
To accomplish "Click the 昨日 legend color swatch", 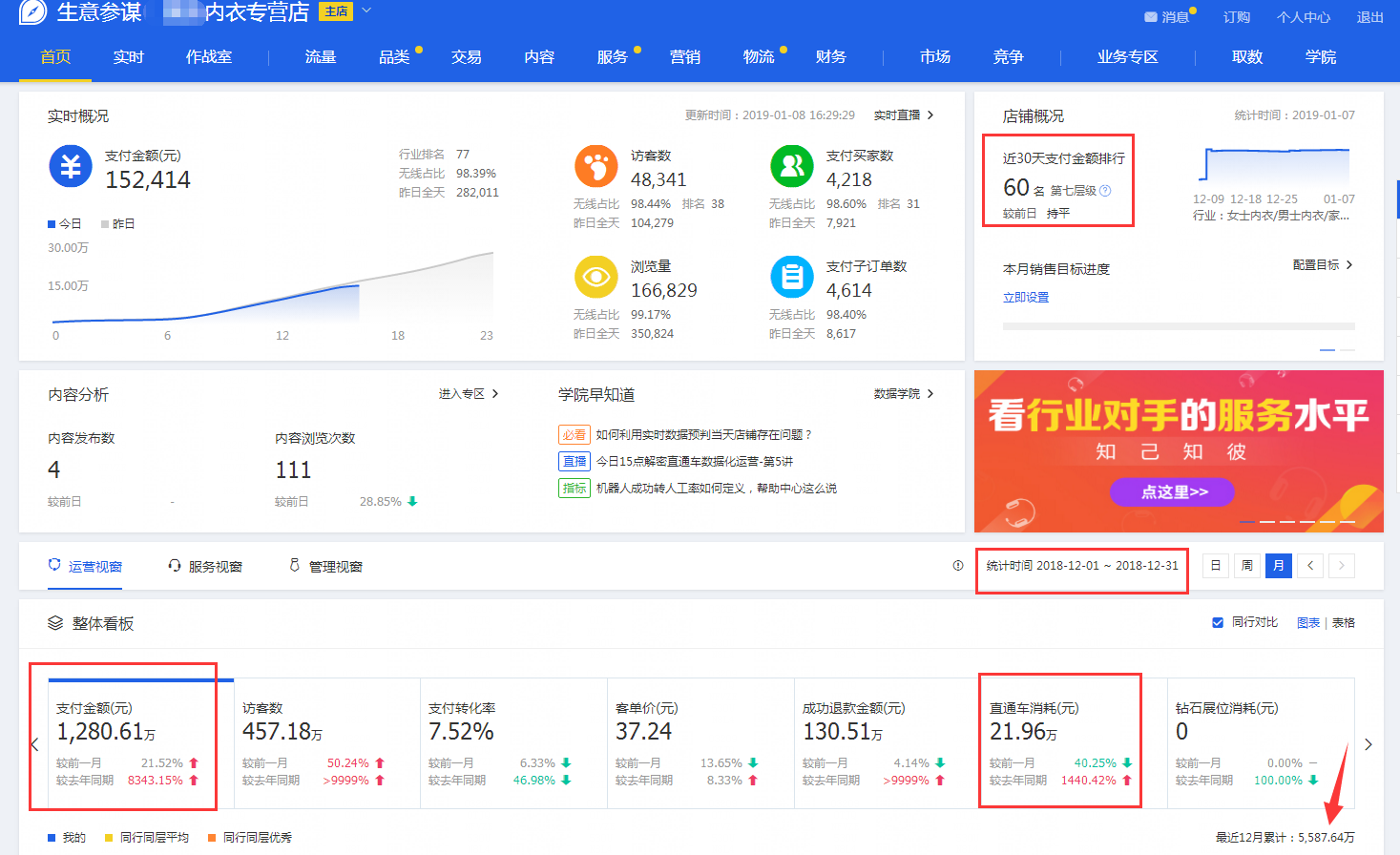I will tap(105, 224).
